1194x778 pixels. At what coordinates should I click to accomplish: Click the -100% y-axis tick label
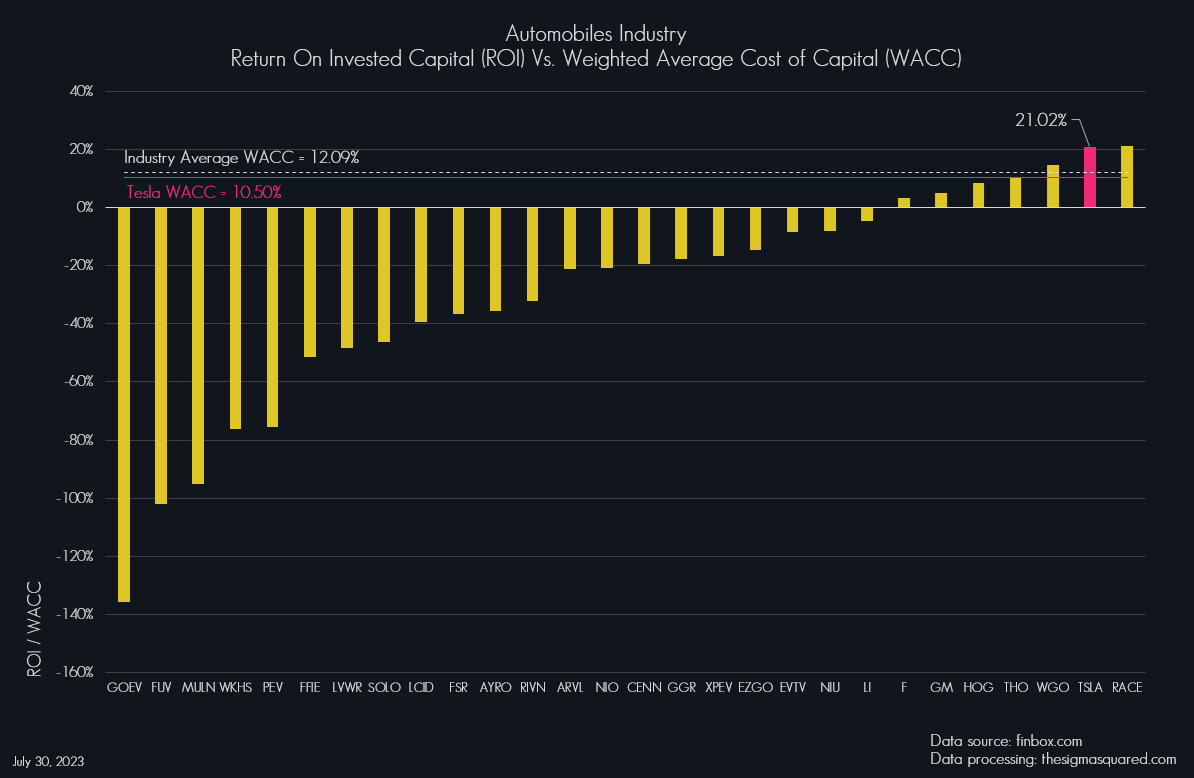[x=73, y=498]
